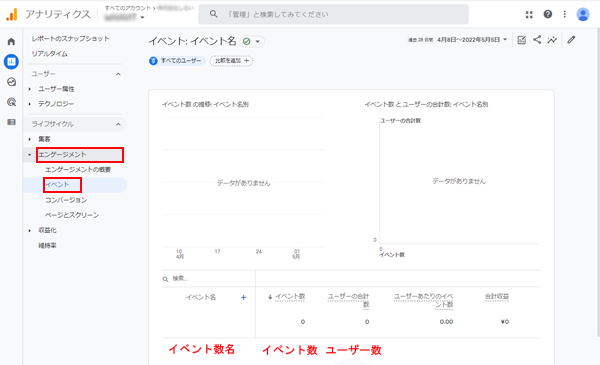The height and width of the screenshot is (365, 600).
Task: Open エンゲージメントの概要
Action: tap(78, 169)
